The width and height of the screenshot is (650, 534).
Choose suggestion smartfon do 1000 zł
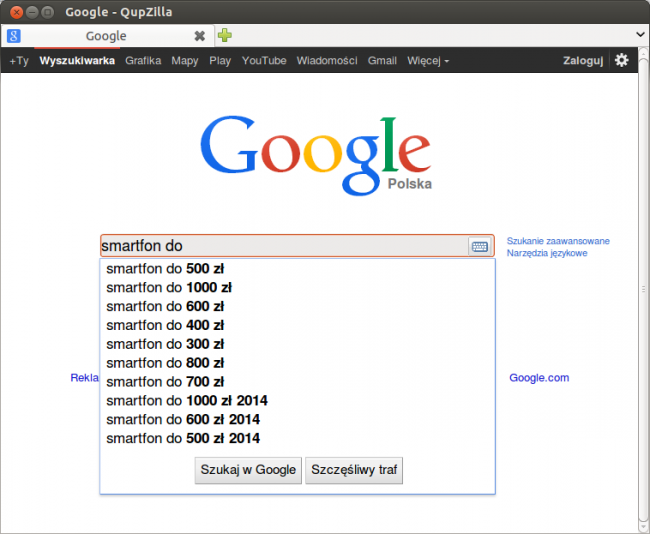[x=298, y=287]
